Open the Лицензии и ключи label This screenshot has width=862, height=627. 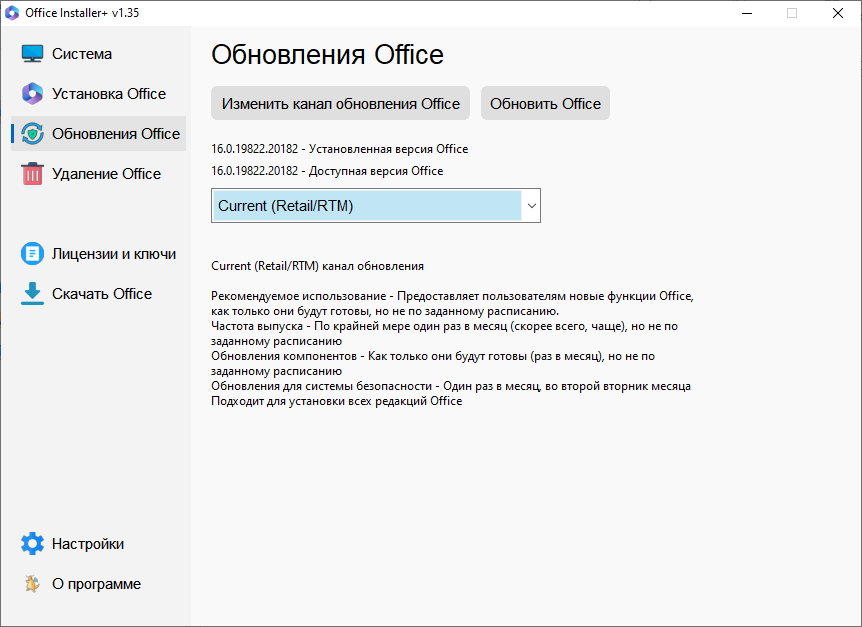pos(114,254)
